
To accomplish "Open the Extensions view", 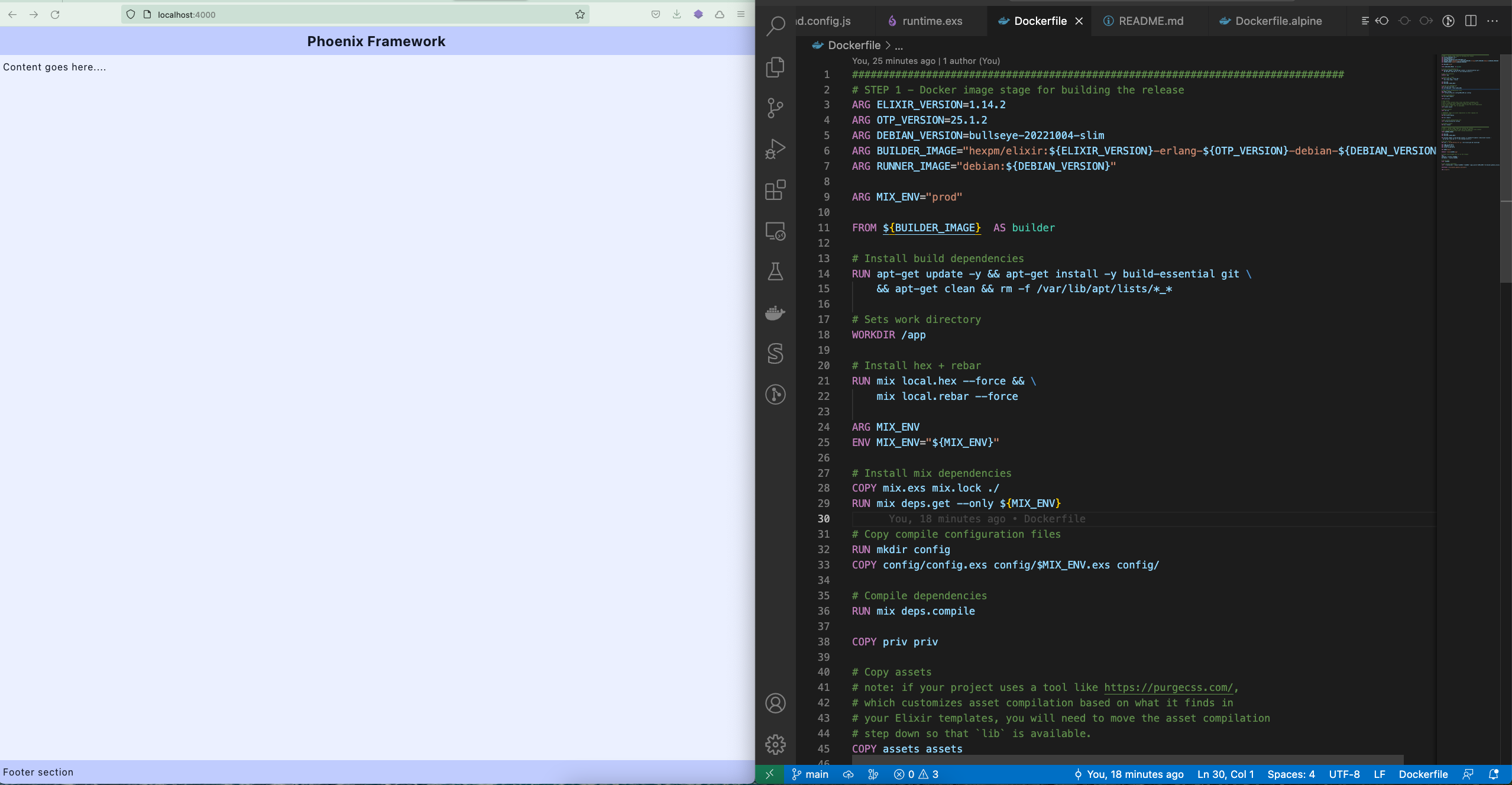I will (x=775, y=190).
